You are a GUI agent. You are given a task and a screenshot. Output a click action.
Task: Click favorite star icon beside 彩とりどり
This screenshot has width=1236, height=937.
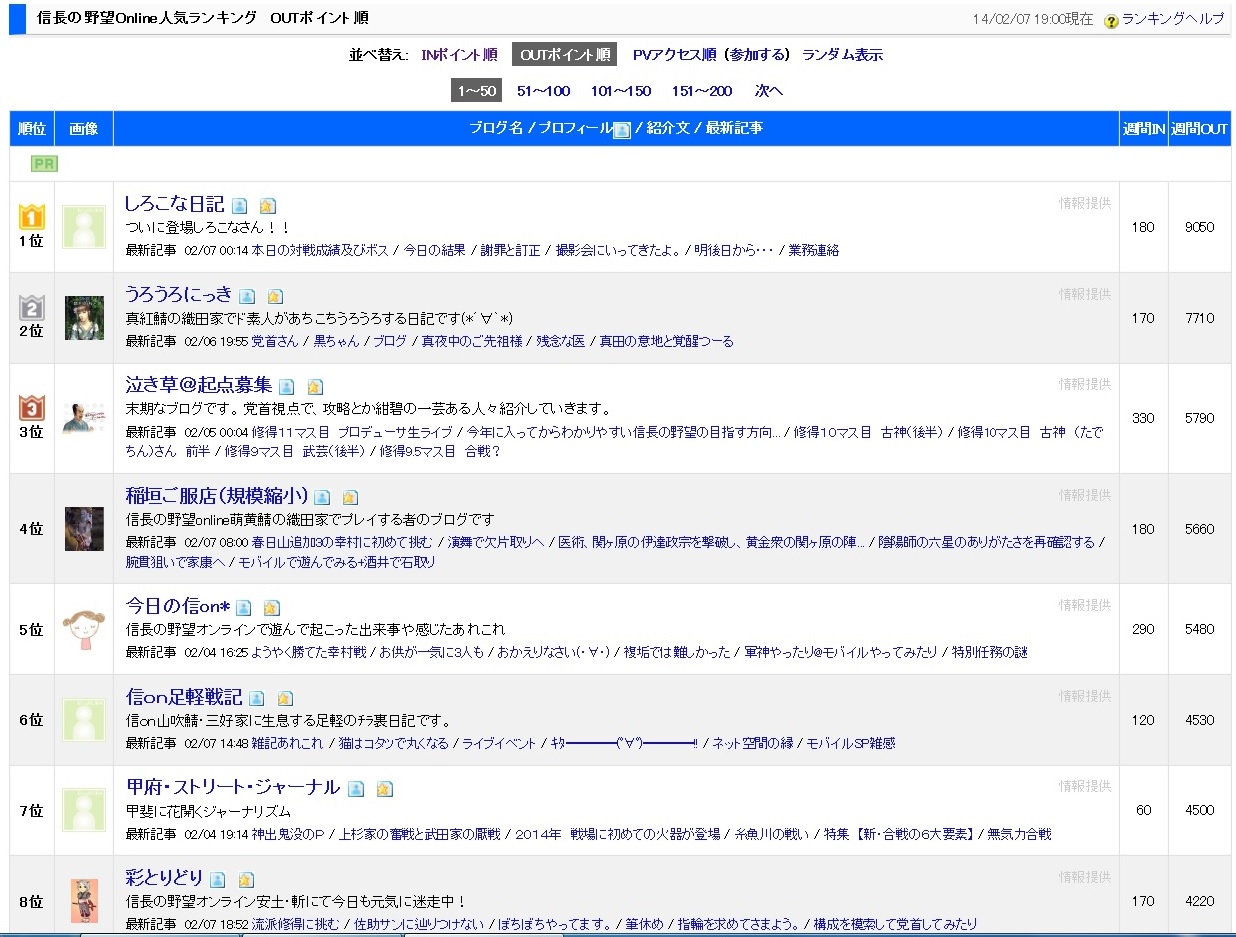(246, 880)
